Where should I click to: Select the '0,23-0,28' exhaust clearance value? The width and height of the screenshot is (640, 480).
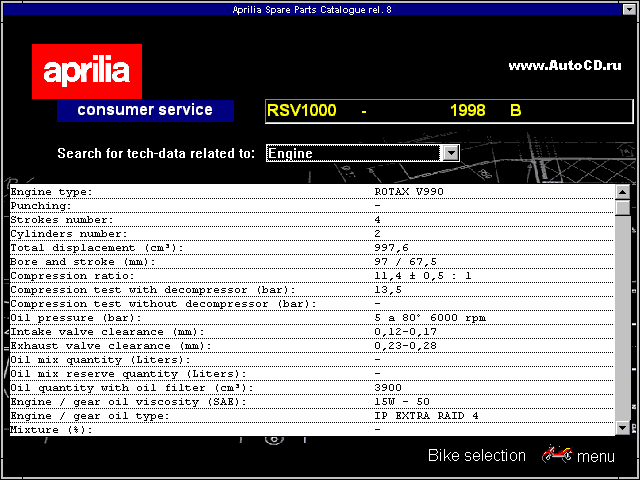coord(406,346)
